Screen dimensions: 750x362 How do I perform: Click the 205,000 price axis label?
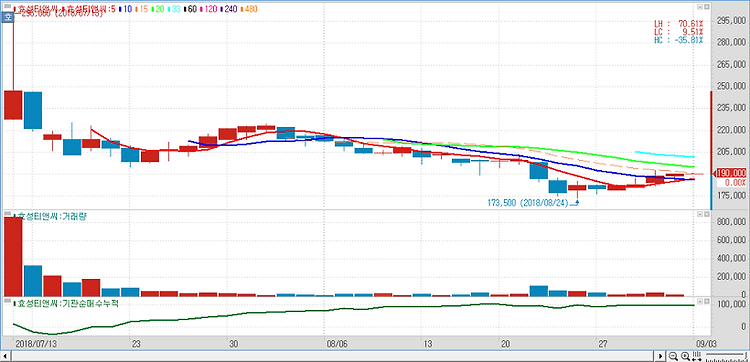point(731,152)
